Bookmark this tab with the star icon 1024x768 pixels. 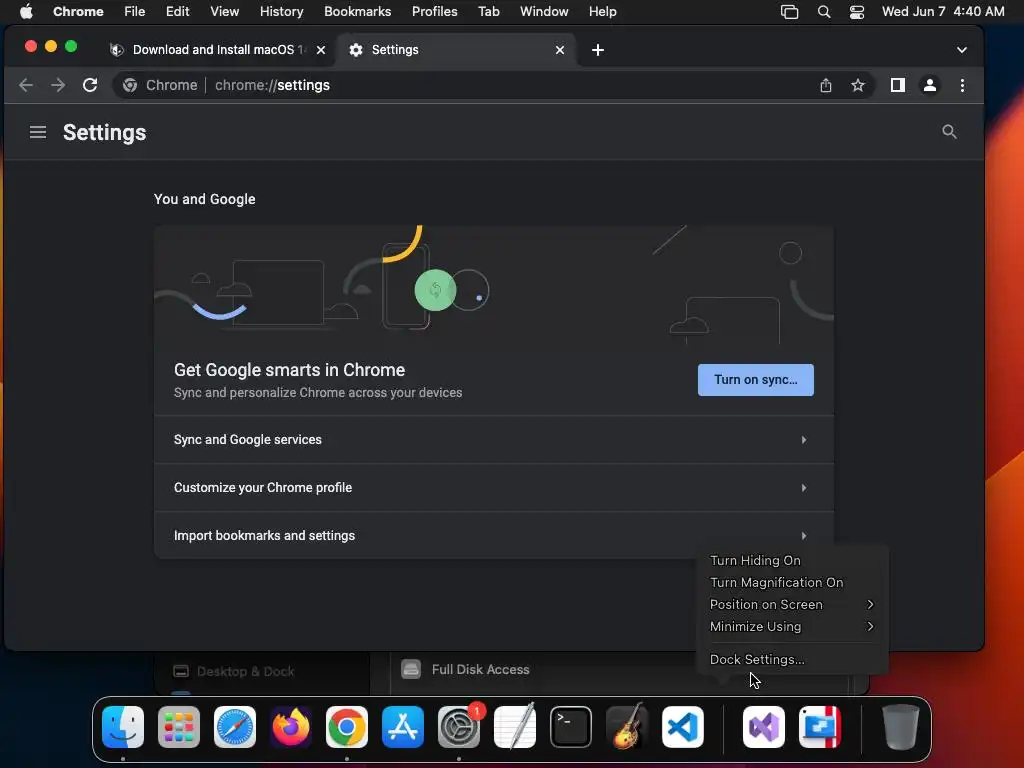click(x=858, y=85)
